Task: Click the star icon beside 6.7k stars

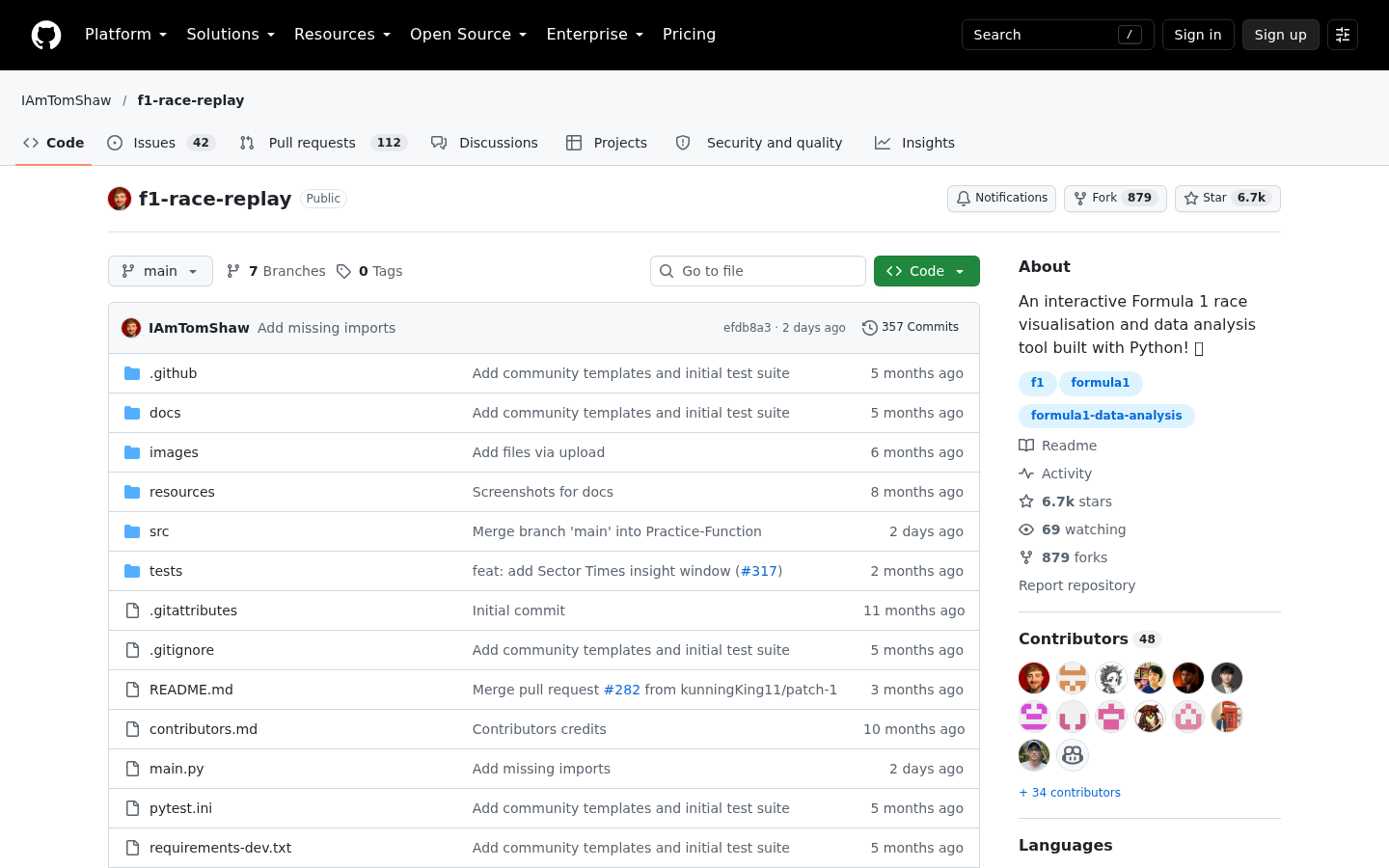Action: click(x=1026, y=502)
